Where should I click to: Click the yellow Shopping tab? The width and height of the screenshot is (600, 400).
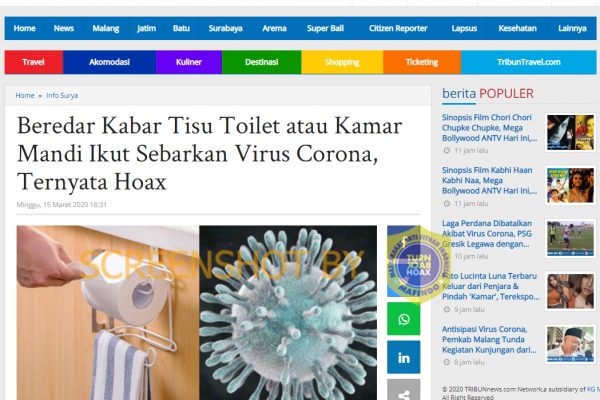coord(342,62)
